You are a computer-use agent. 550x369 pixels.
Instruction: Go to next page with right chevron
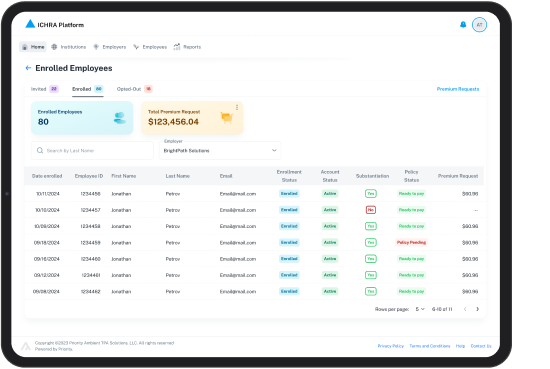click(477, 309)
